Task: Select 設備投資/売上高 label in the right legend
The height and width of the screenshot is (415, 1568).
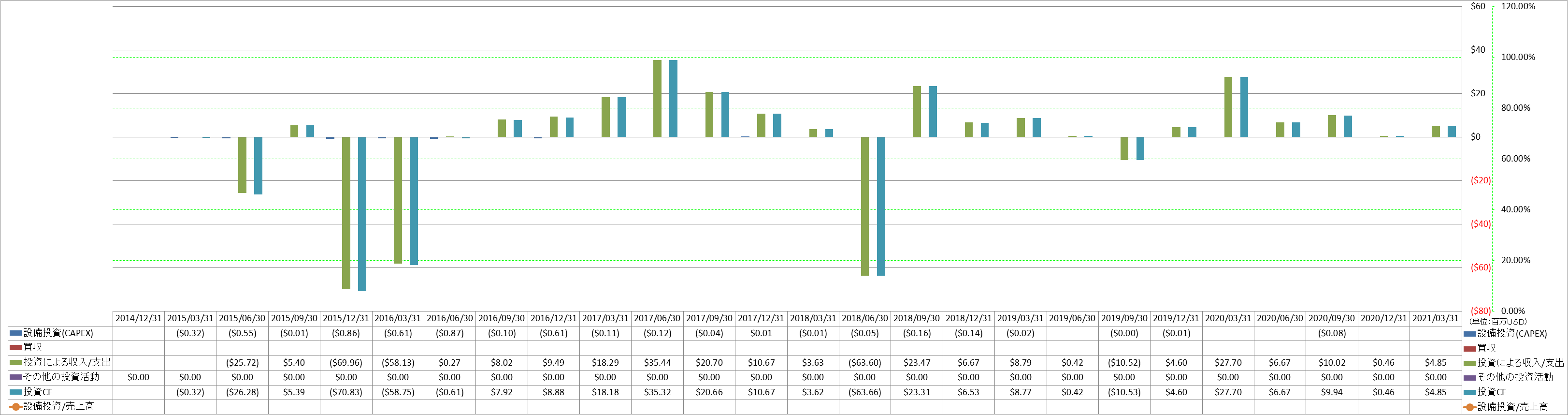Action: (x=1512, y=406)
